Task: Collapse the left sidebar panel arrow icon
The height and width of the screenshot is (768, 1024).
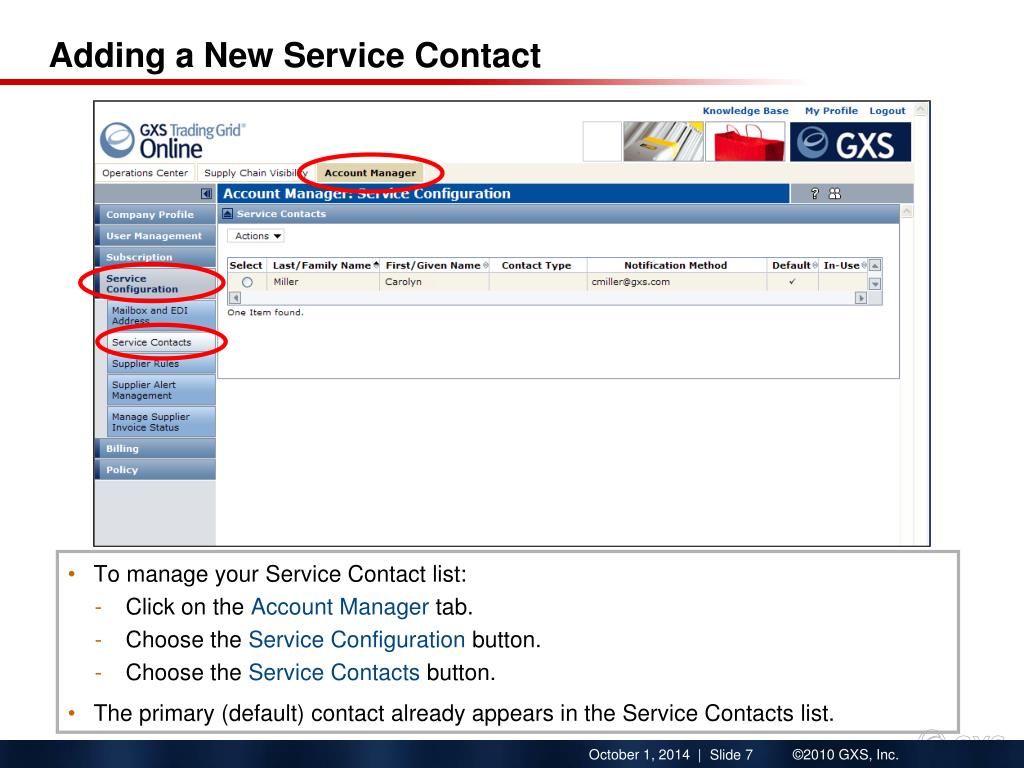Action: point(206,193)
